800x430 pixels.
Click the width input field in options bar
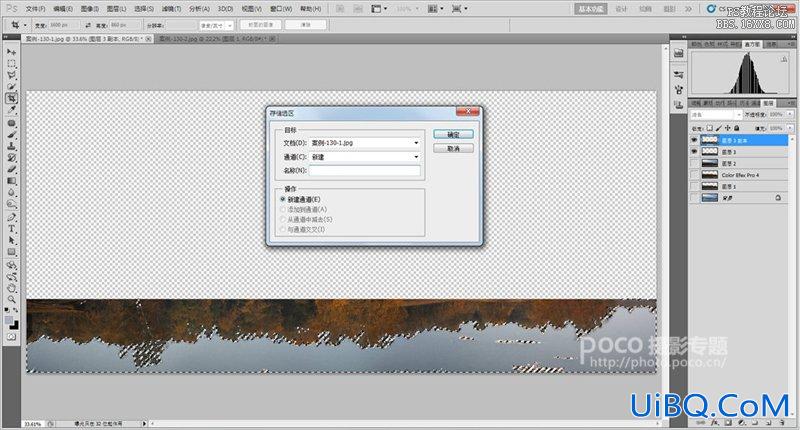click(63, 25)
